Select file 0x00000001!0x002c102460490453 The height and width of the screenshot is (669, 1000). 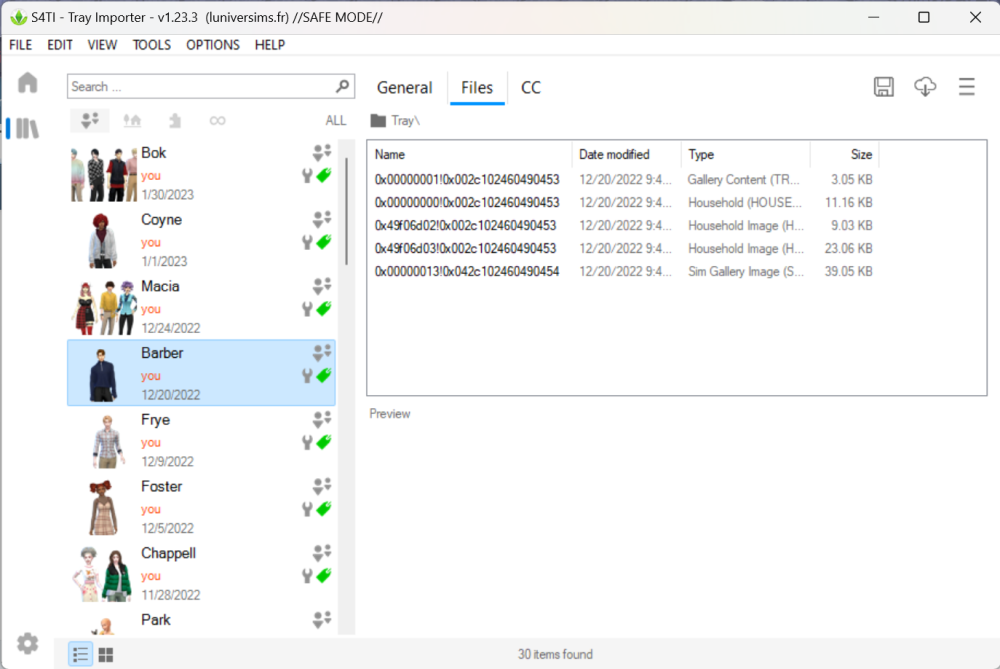coord(467,179)
